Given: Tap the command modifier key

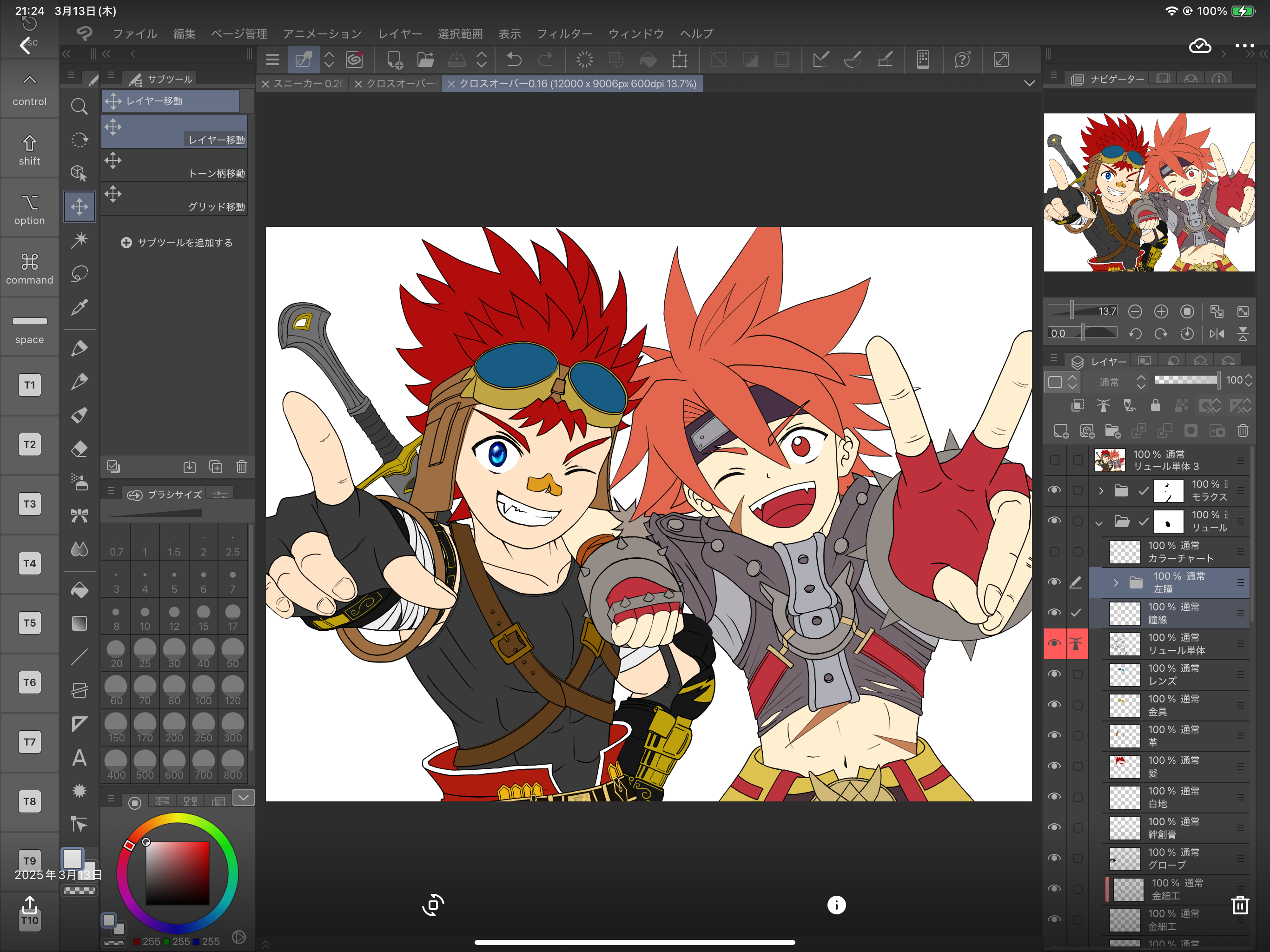Looking at the screenshot, I should (x=30, y=269).
